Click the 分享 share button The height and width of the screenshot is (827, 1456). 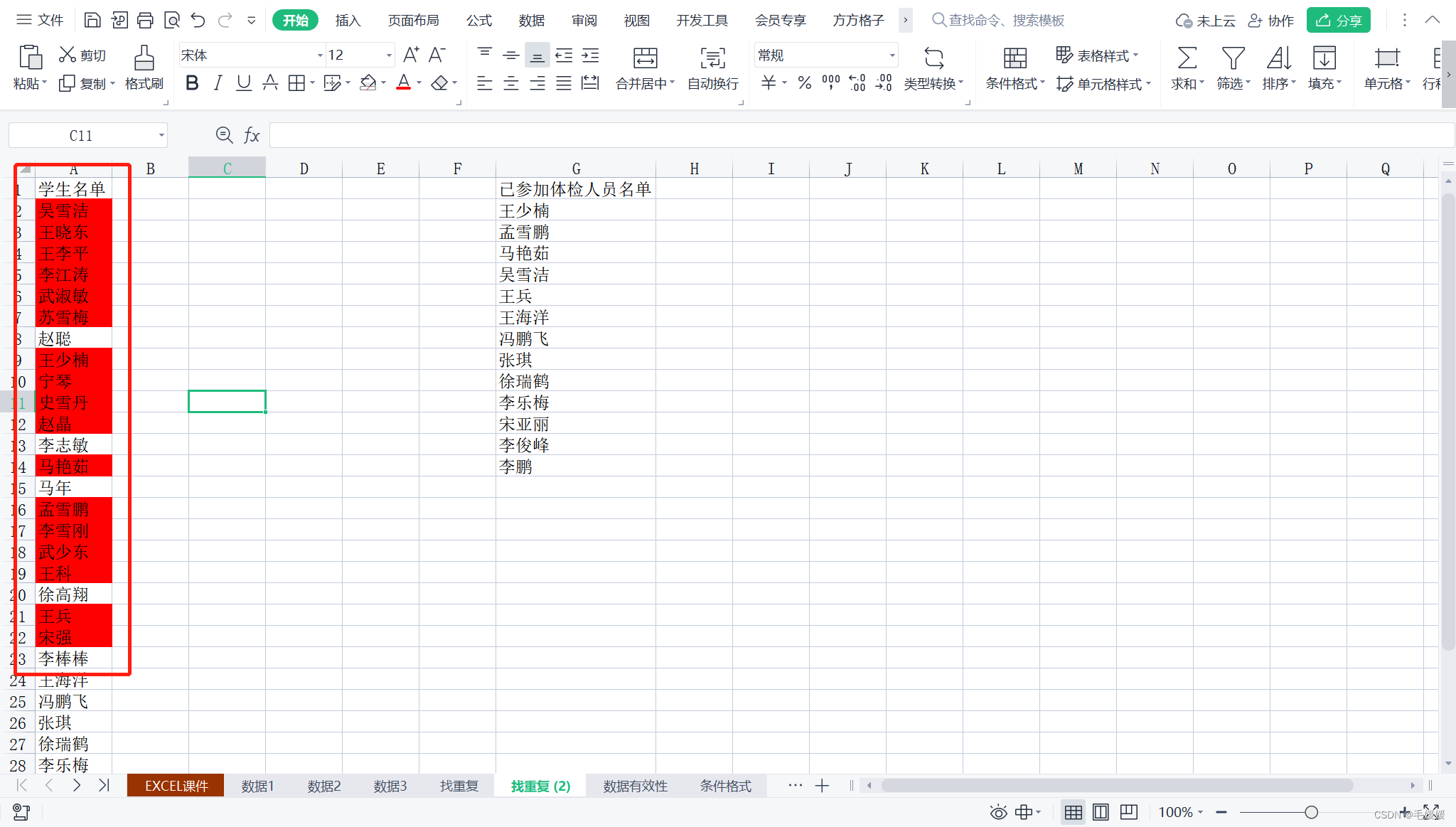1338,19
